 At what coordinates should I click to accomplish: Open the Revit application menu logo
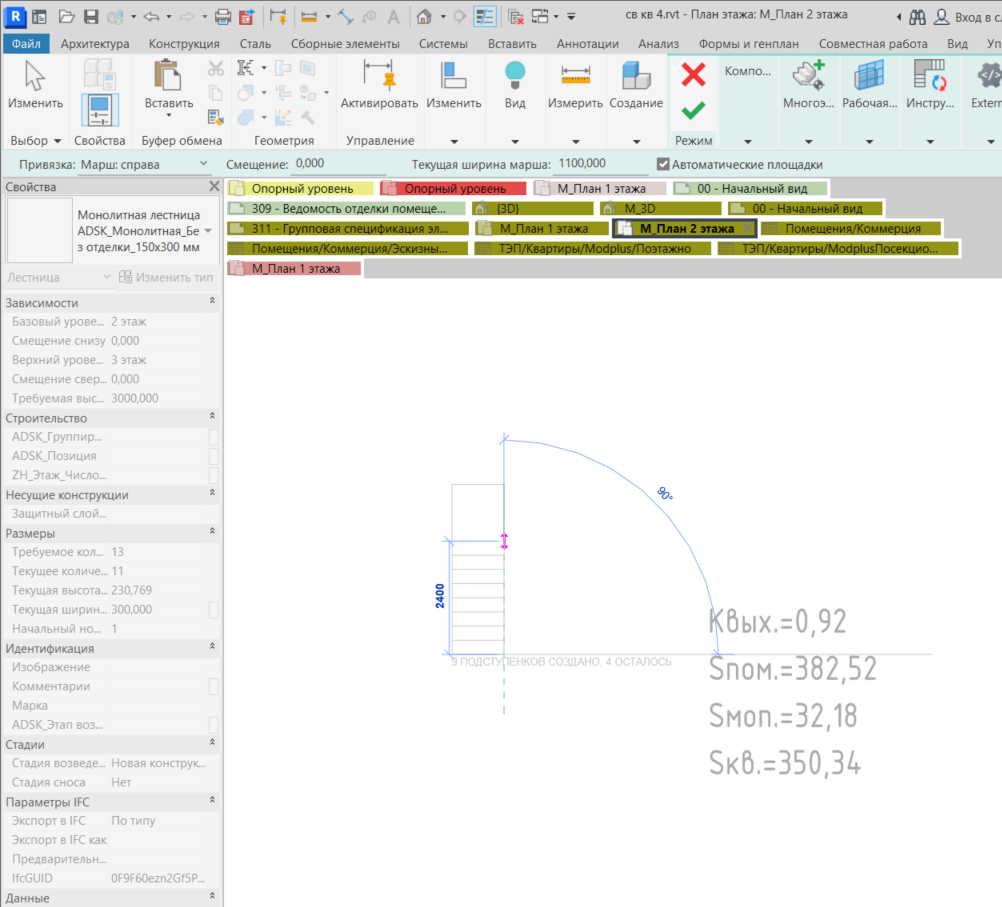coord(15,17)
